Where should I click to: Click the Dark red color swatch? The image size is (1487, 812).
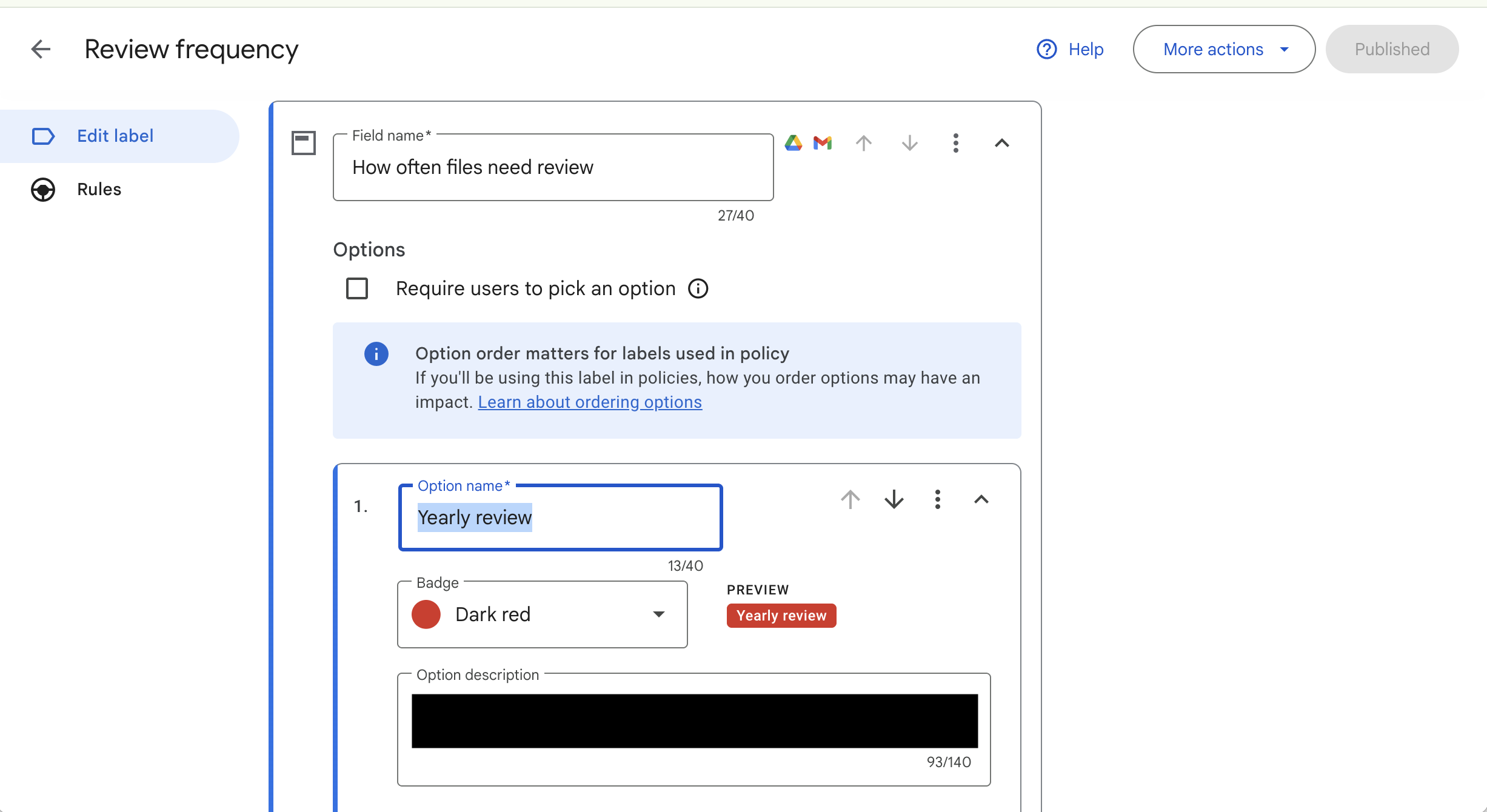click(x=426, y=614)
